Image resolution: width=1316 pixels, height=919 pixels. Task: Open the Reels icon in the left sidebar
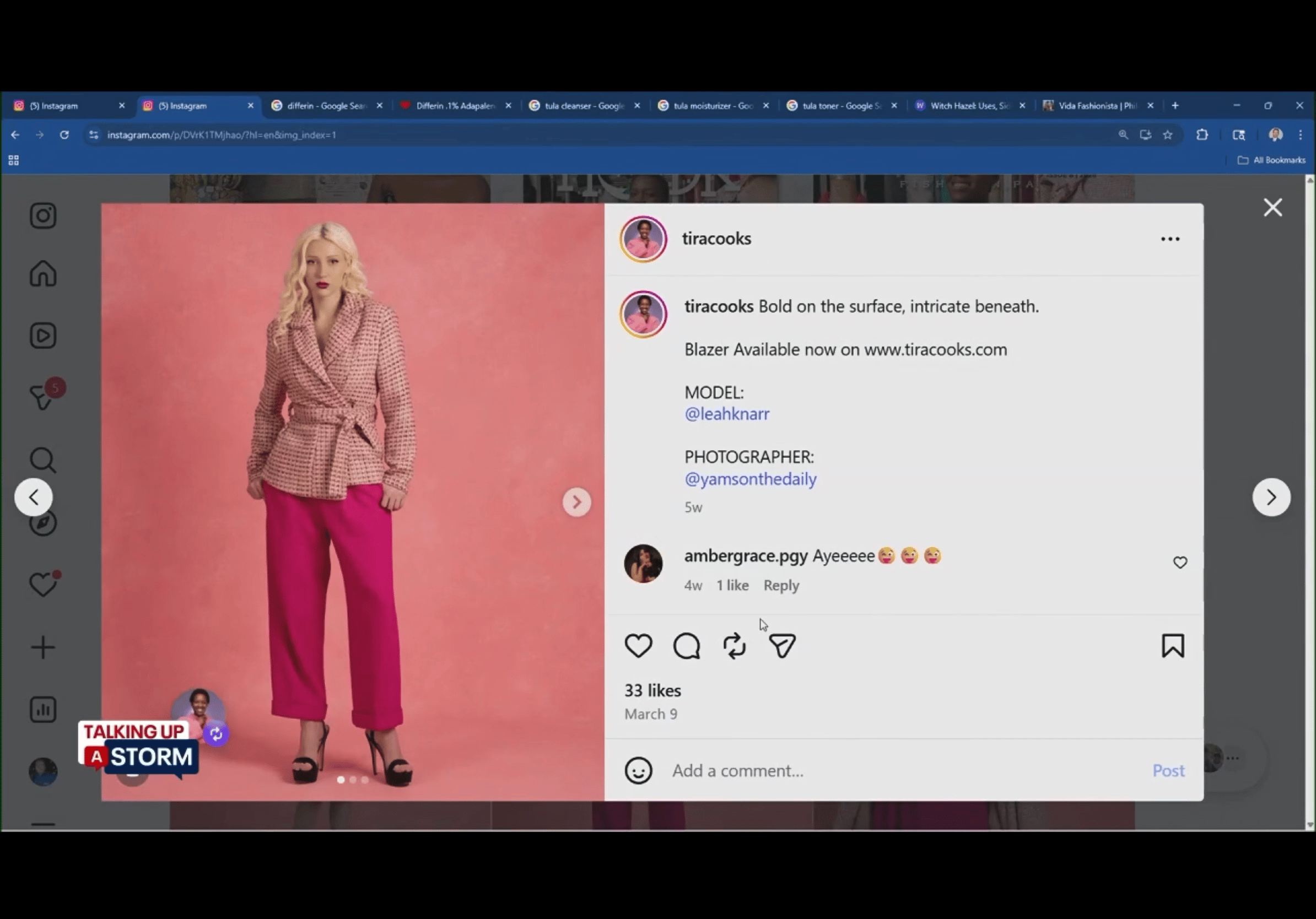click(x=43, y=336)
